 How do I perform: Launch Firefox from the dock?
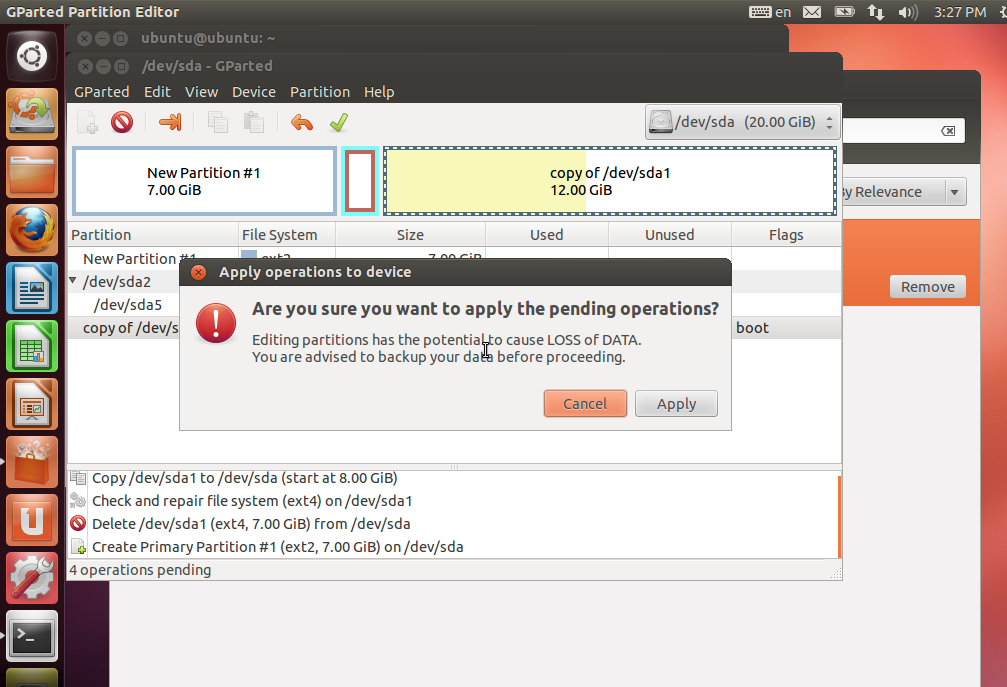31,228
